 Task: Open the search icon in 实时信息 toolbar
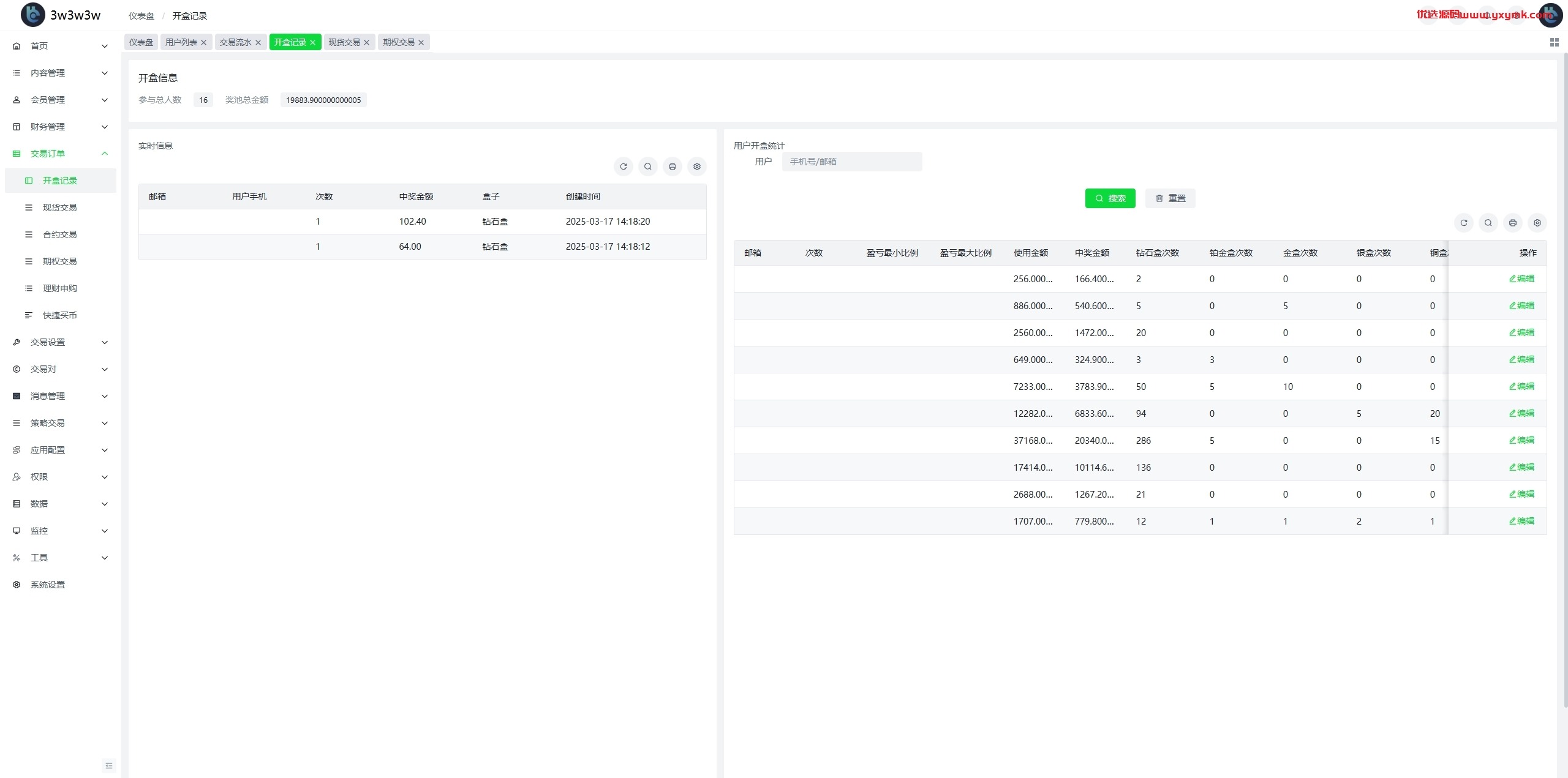click(x=647, y=166)
